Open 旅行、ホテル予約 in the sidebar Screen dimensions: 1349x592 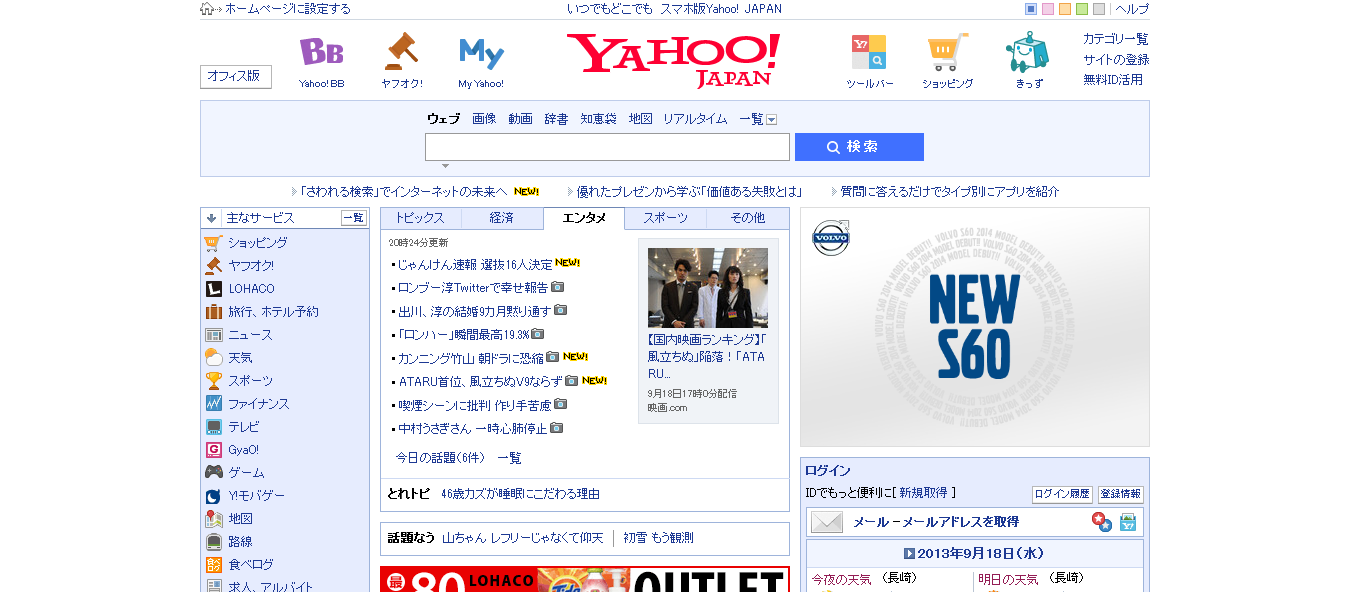273,312
